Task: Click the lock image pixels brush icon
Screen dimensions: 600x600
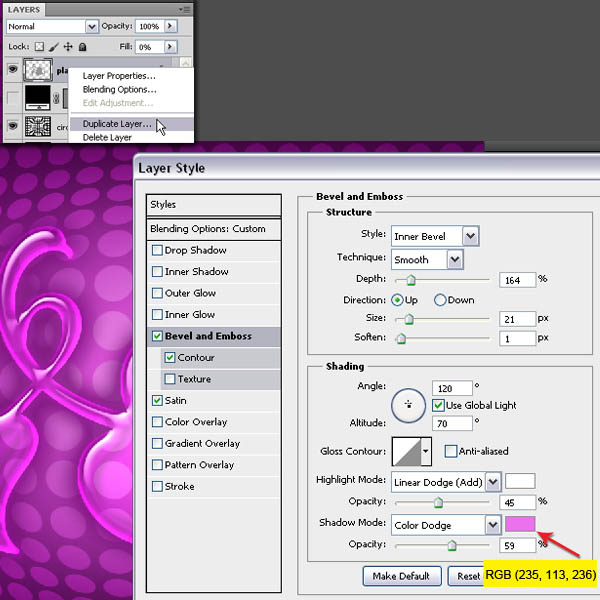Action: tap(53, 46)
